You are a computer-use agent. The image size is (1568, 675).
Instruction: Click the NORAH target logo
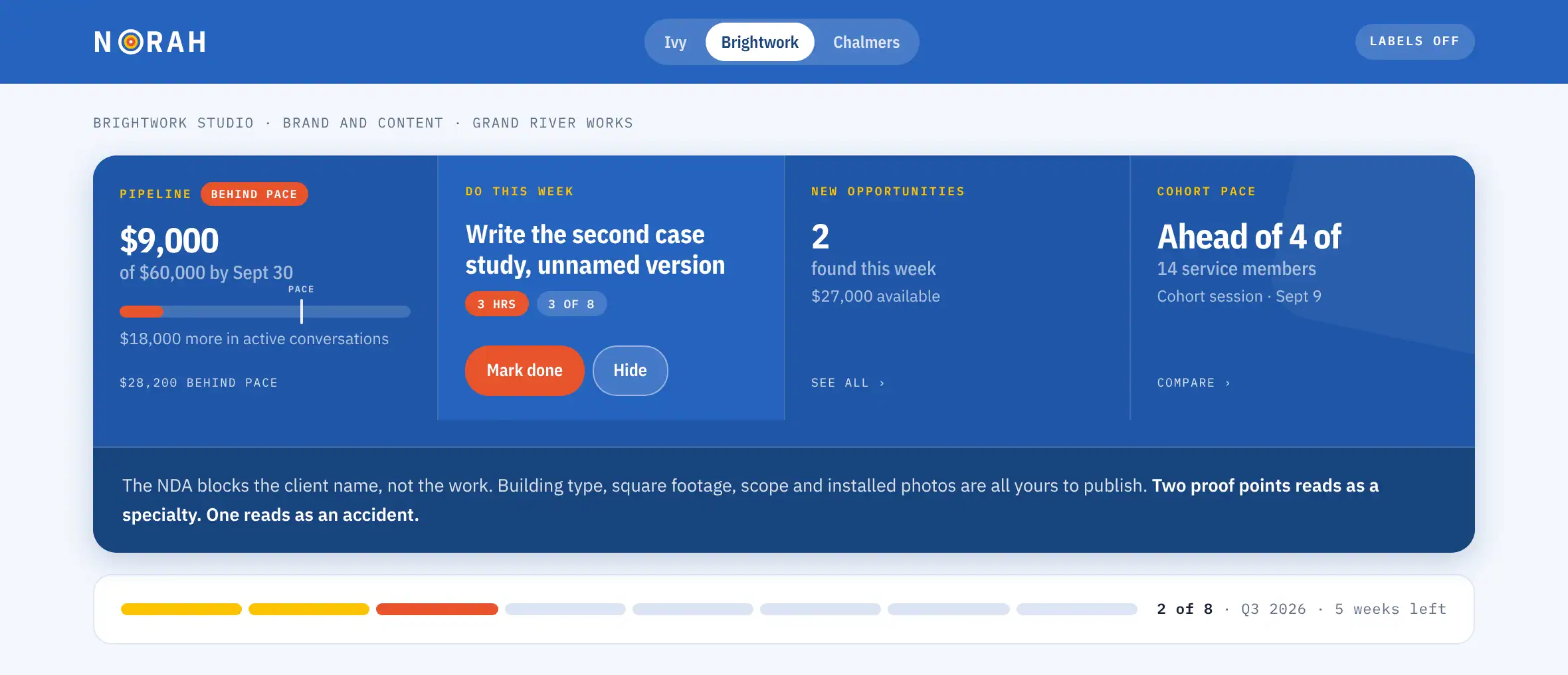[x=149, y=42]
